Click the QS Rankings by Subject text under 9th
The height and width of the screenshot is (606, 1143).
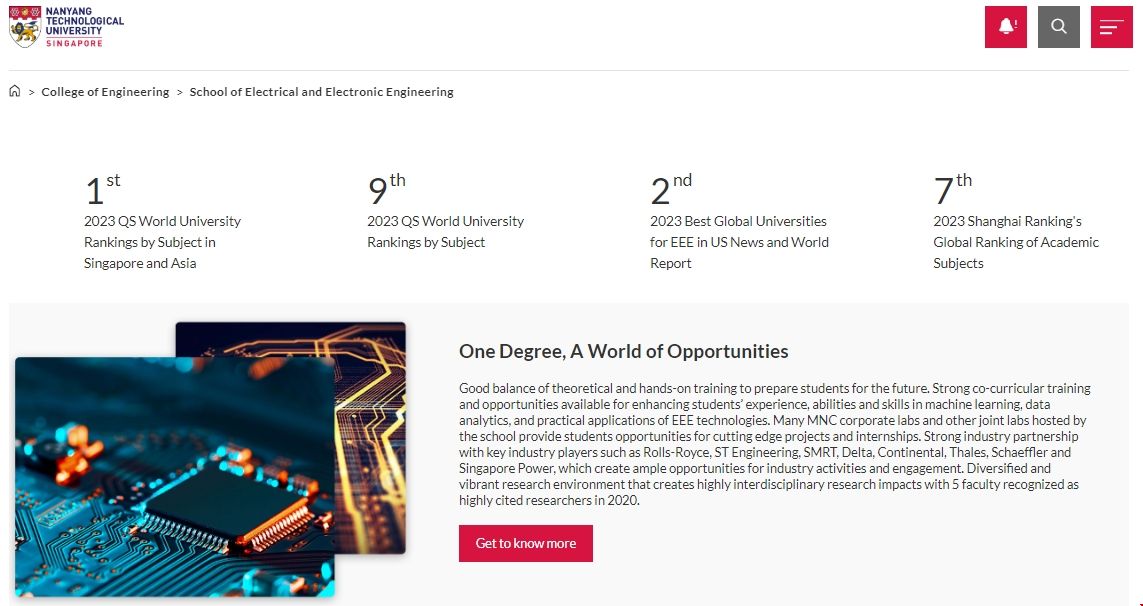point(445,232)
